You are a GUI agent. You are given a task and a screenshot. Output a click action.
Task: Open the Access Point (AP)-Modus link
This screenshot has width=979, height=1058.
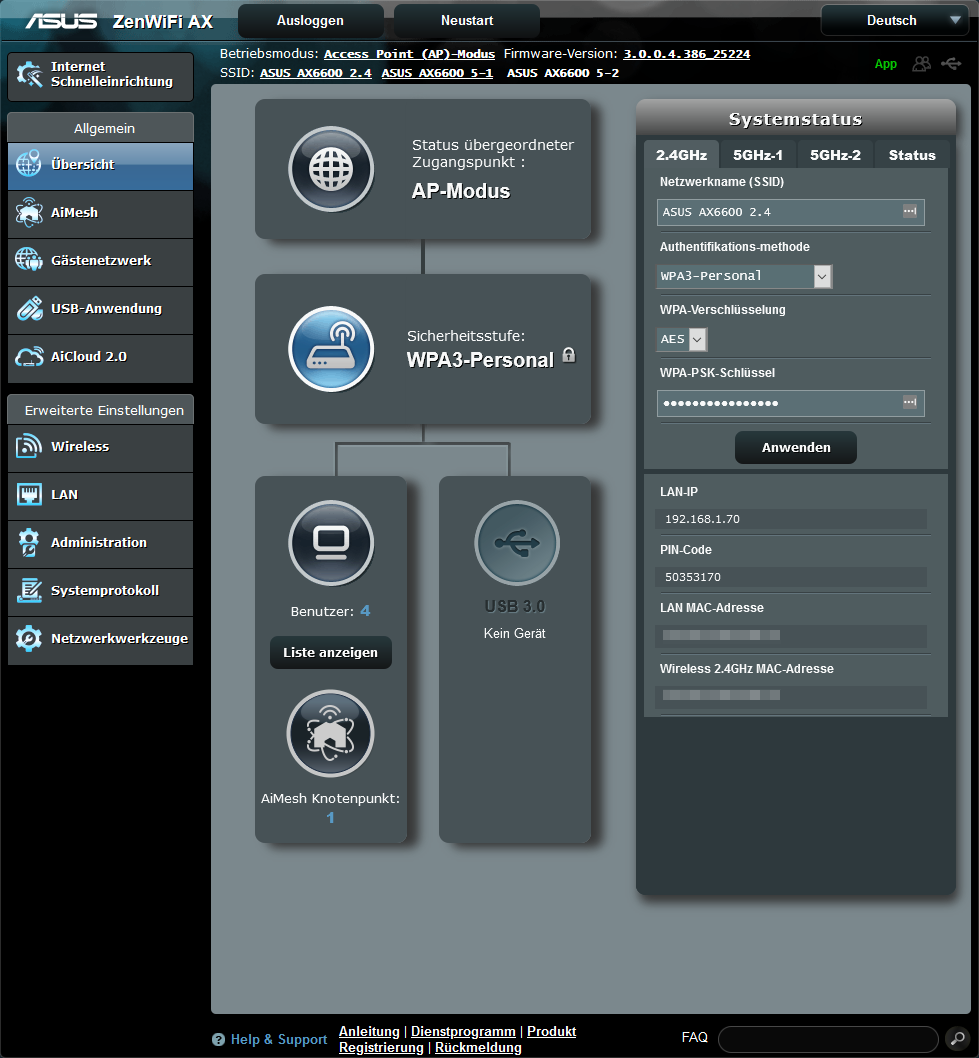click(x=410, y=54)
